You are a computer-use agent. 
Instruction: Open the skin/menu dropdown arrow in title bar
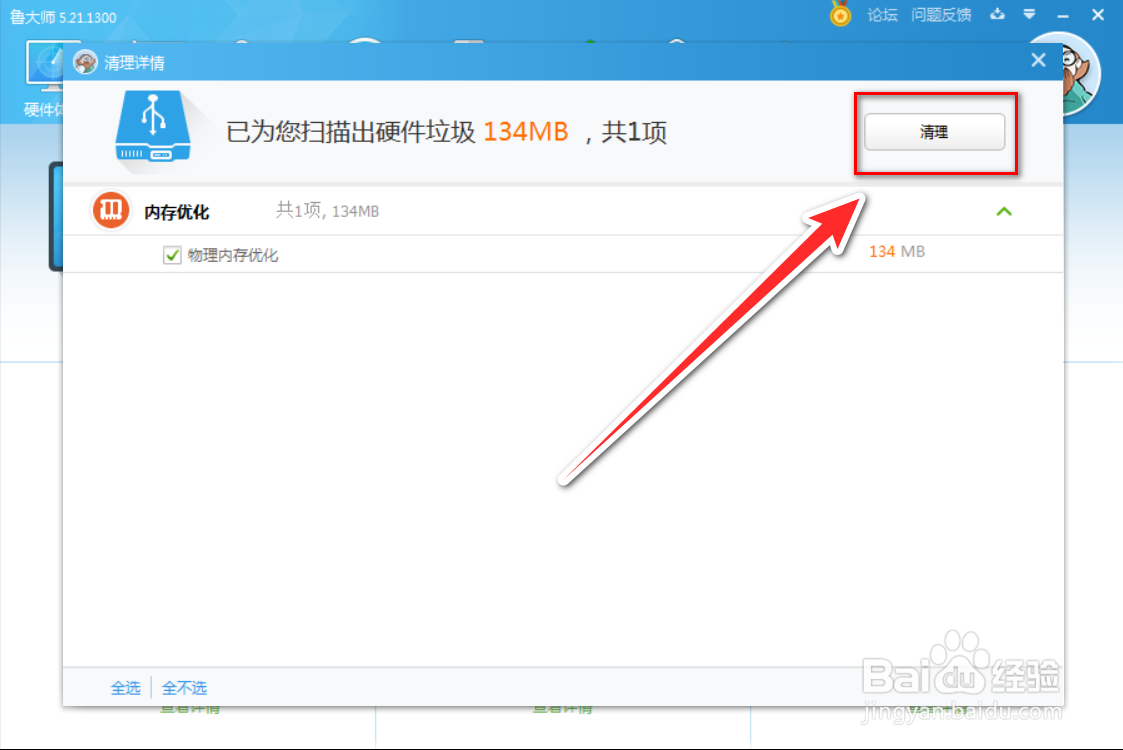pos(1030,15)
